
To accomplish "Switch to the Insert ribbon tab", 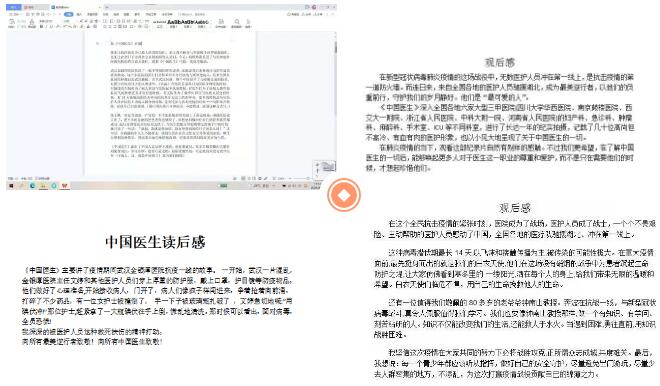I will tap(79, 14).
